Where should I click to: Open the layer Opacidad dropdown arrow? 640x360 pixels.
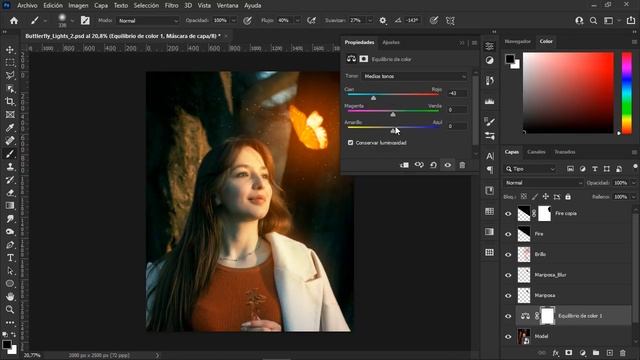(x=633, y=183)
